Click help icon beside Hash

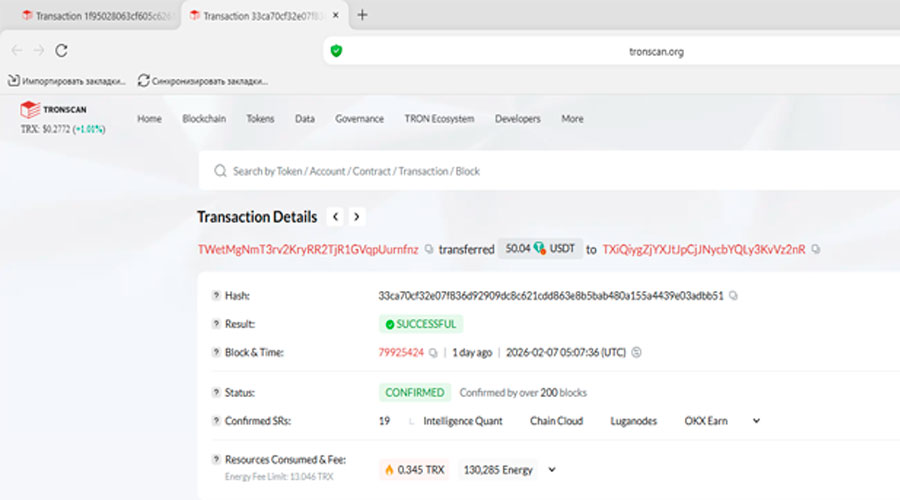[x=216, y=296]
